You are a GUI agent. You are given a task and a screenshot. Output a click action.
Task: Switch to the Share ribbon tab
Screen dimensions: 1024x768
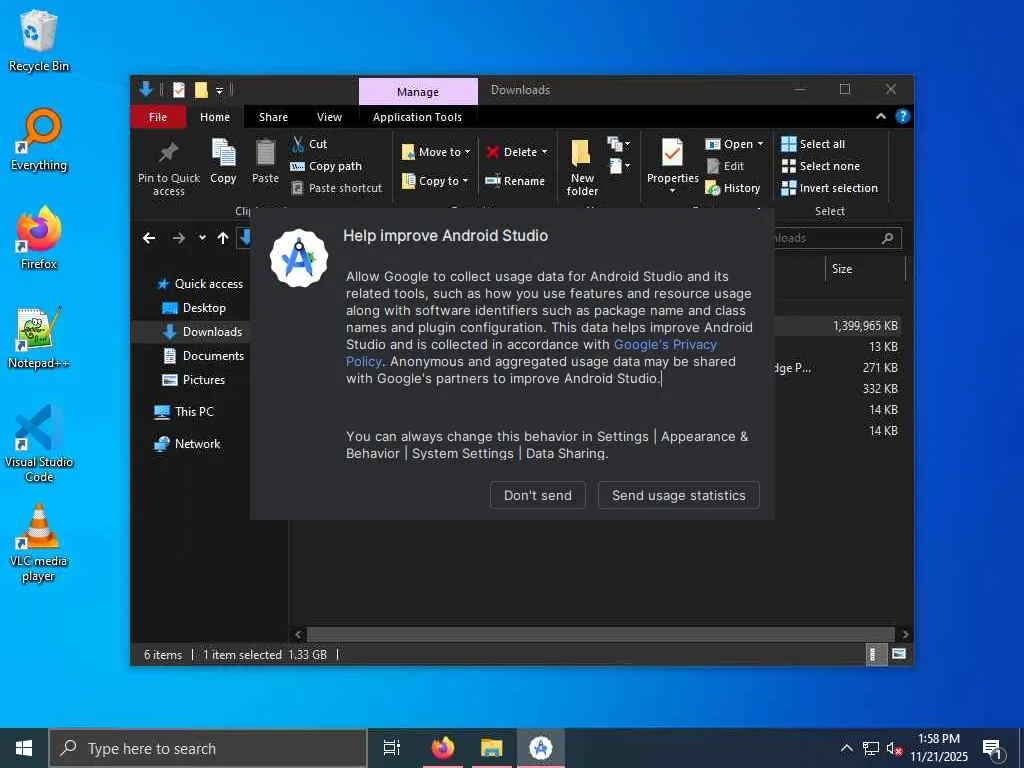click(273, 117)
